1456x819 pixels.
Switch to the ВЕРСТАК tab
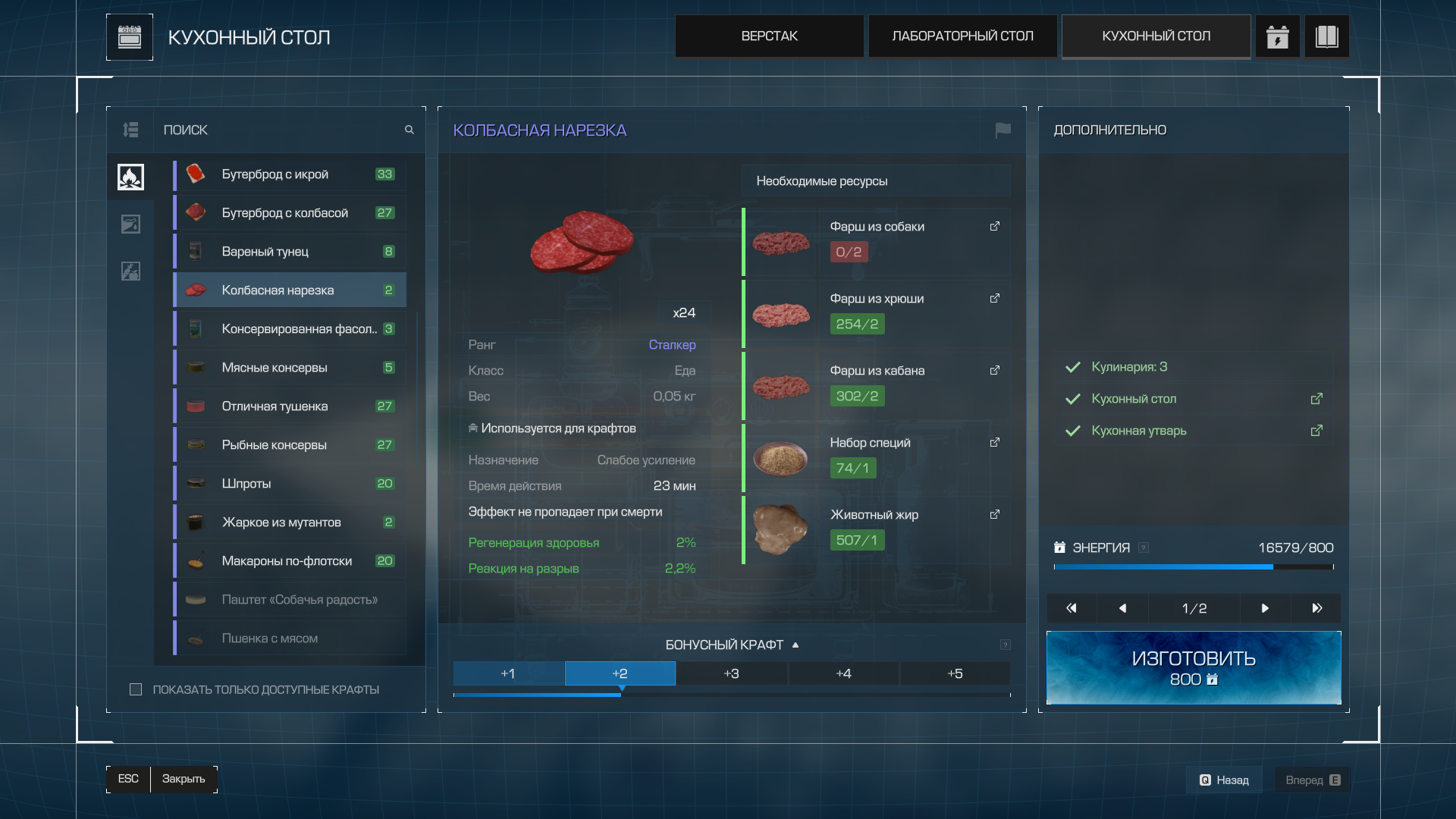[769, 36]
